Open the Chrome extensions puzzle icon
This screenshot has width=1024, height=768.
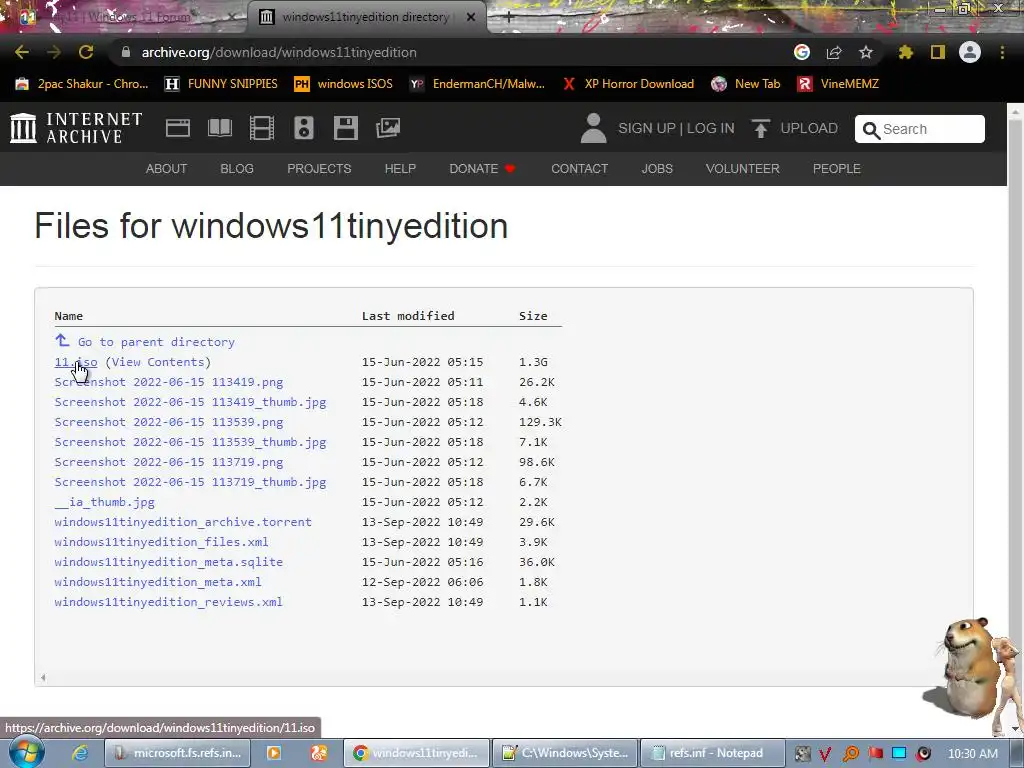[906, 52]
